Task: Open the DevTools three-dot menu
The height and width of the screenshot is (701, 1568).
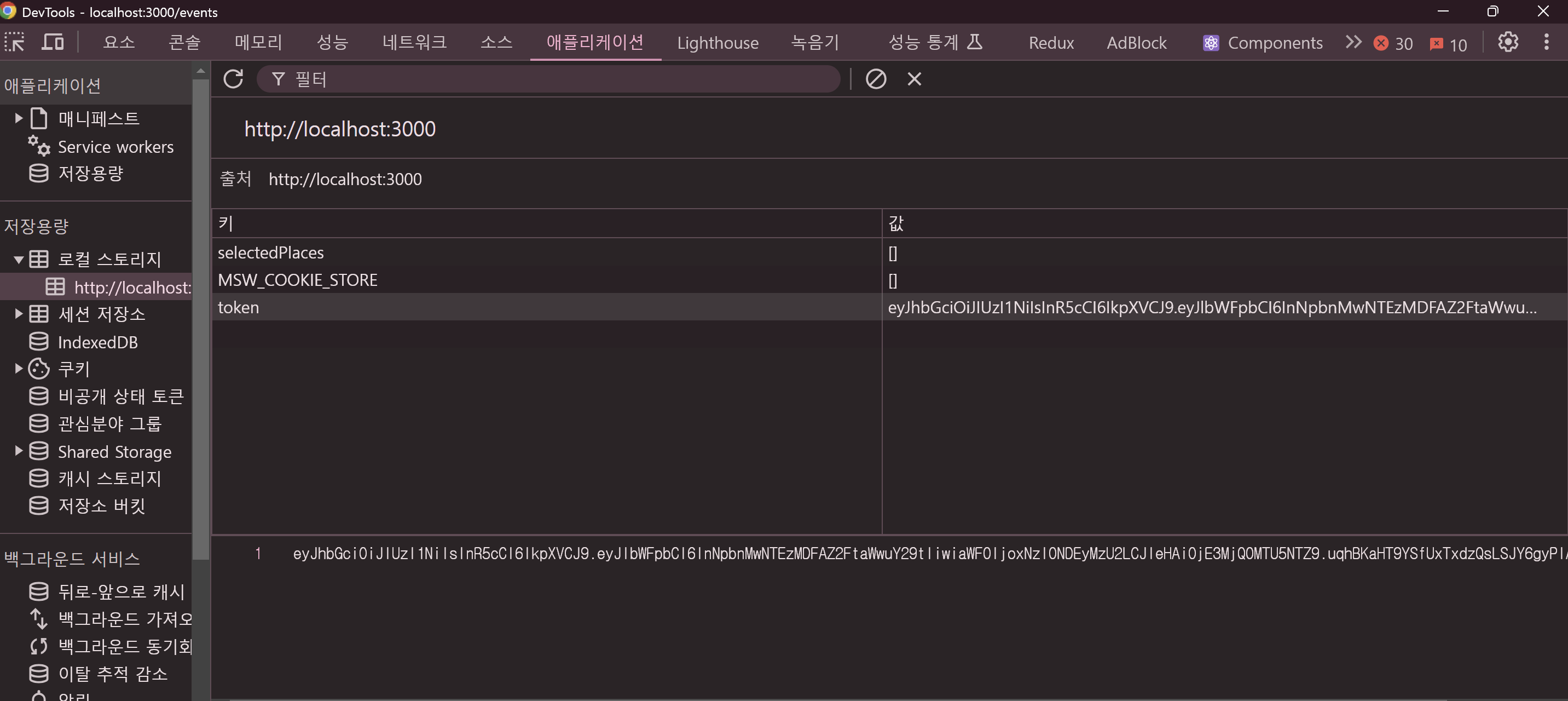Action: click(1546, 42)
